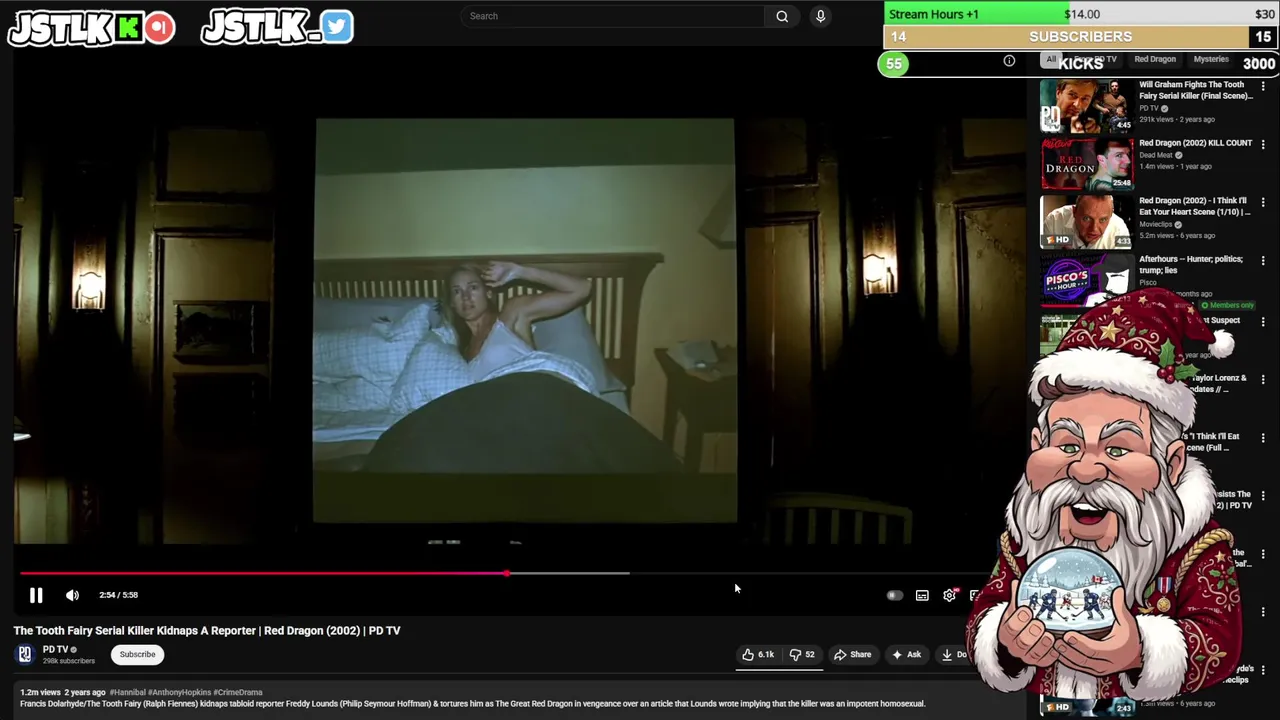Click the '1.2m views 2 years ago' text
The height and width of the screenshot is (720, 1280).
pos(62,692)
